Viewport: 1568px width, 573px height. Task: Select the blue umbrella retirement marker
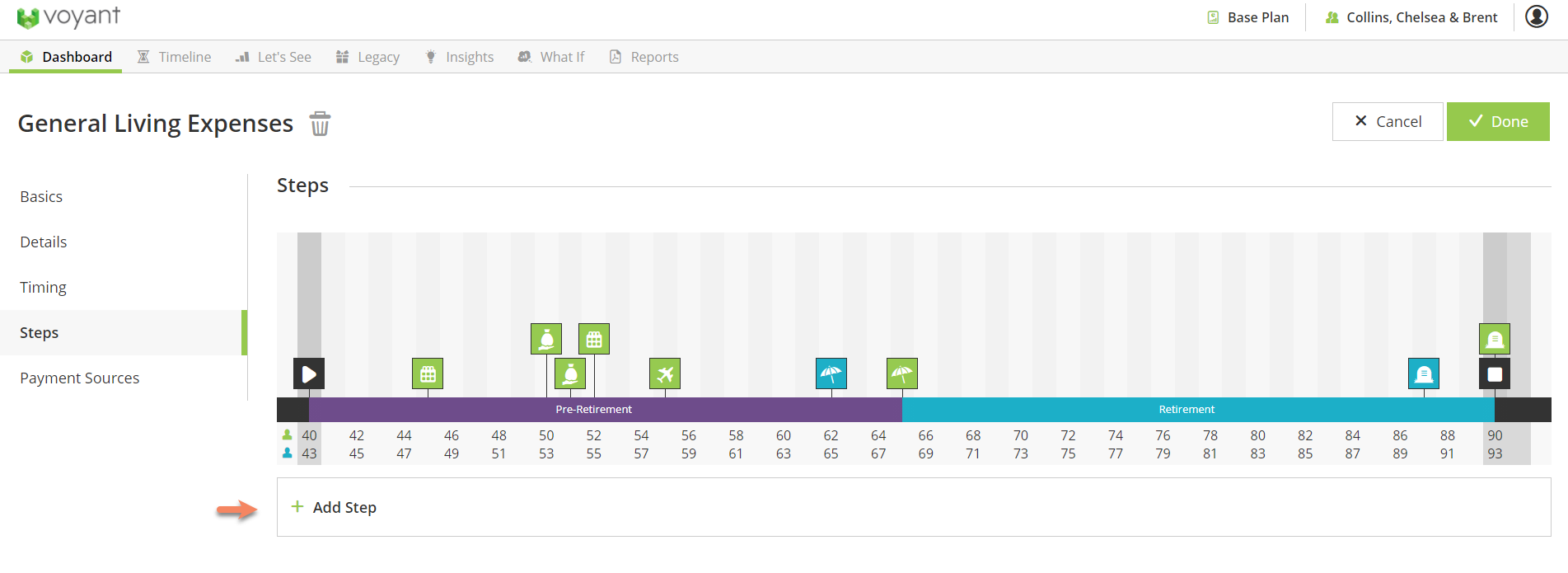831,373
